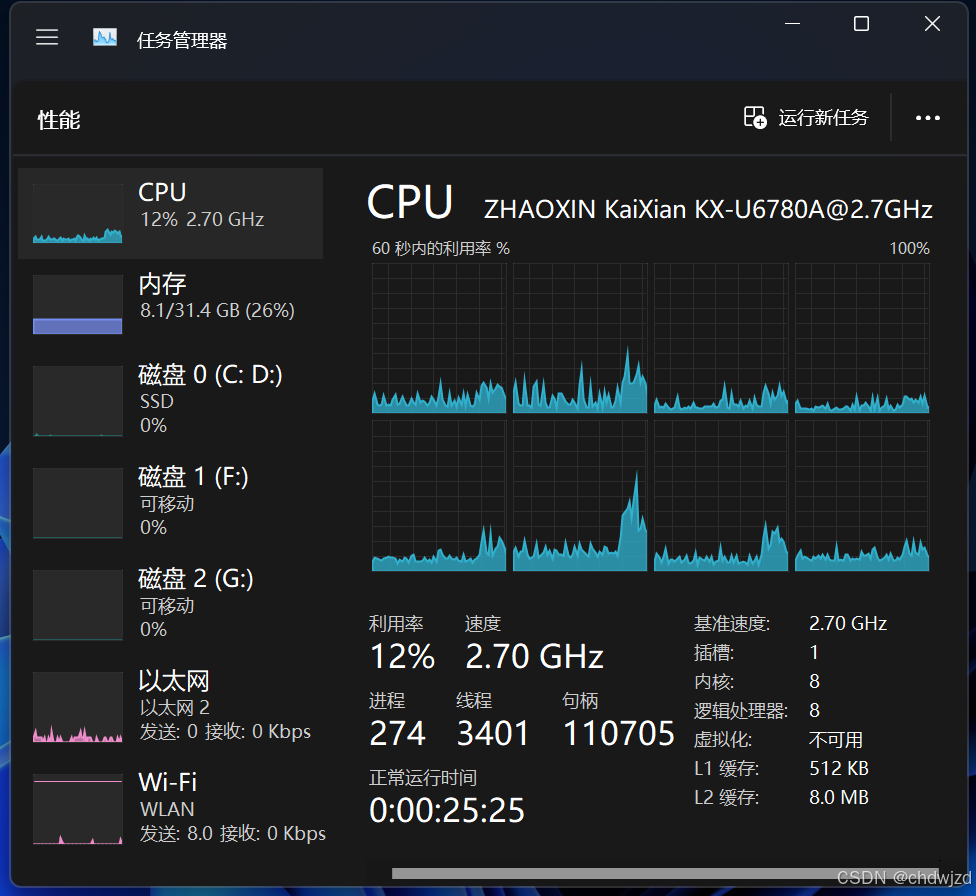Select the 以太网 network item
This screenshot has height=896, width=976.
pyautogui.click(x=171, y=706)
